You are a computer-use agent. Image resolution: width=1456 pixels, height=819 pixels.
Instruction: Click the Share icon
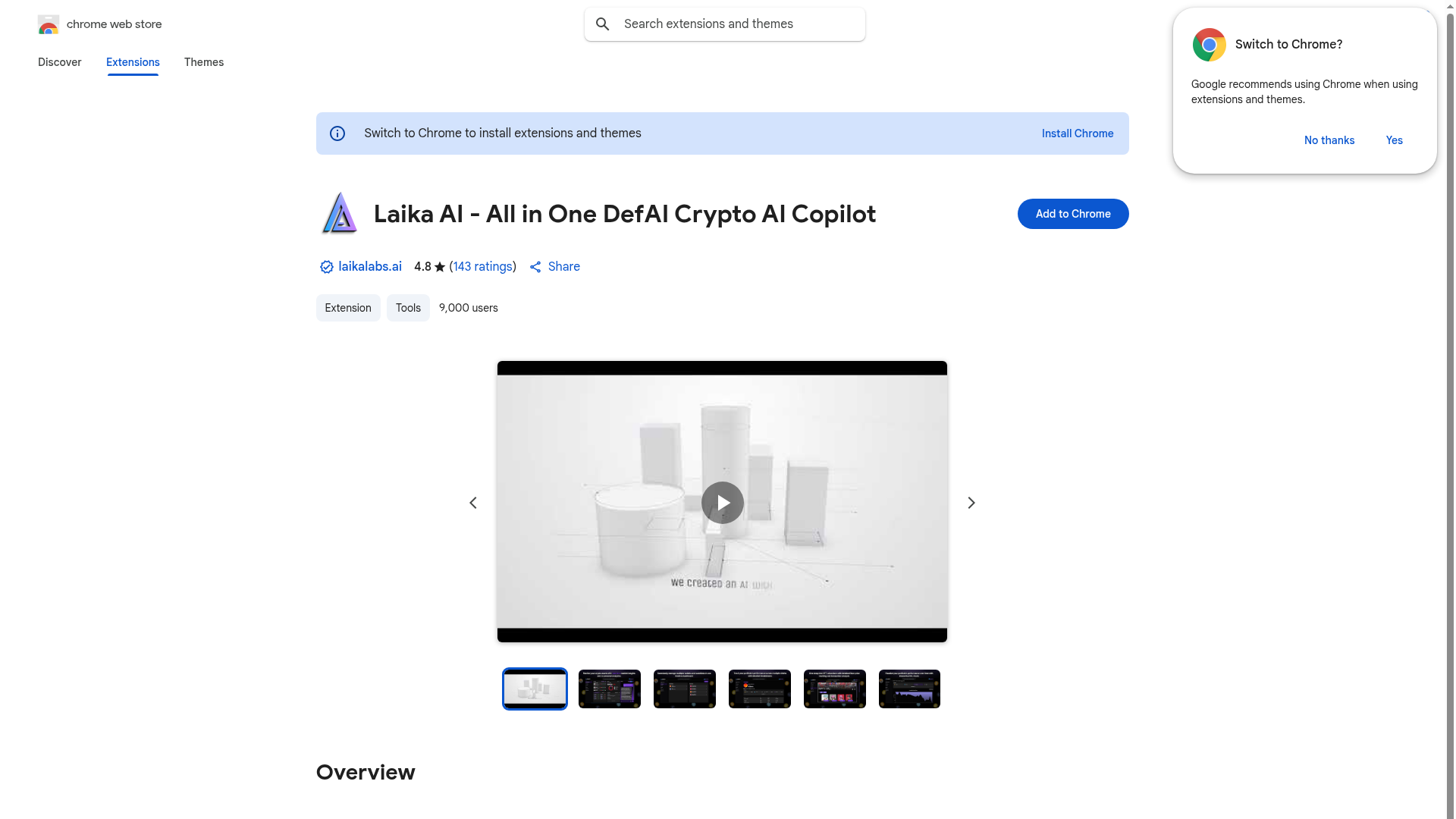pyautogui.click(x=535, y=267)
